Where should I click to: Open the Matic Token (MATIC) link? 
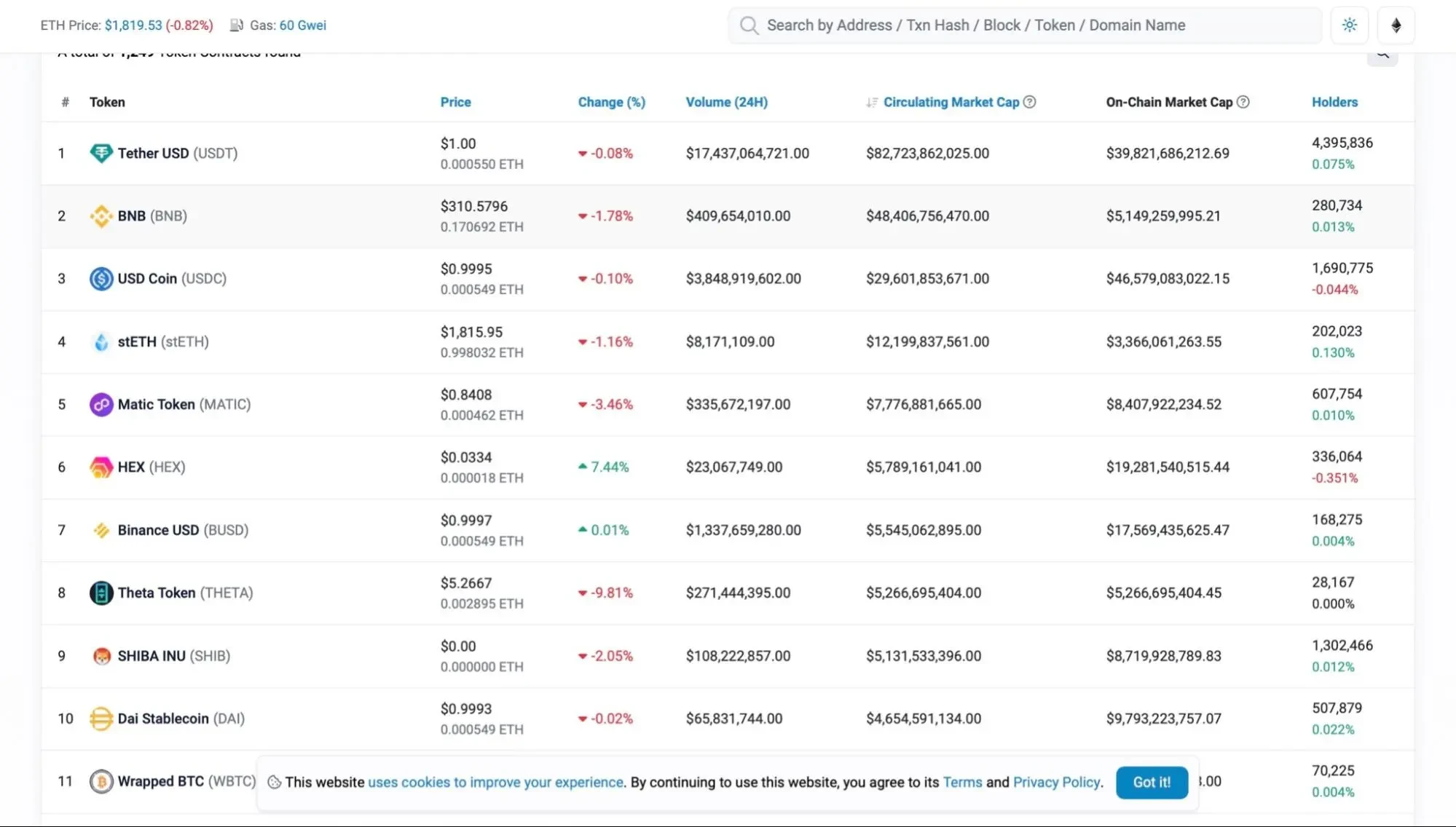click(184, 405)
